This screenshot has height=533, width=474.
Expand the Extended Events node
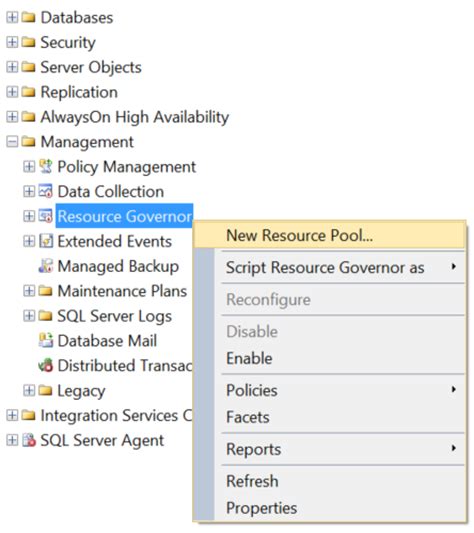coord(29,241)
